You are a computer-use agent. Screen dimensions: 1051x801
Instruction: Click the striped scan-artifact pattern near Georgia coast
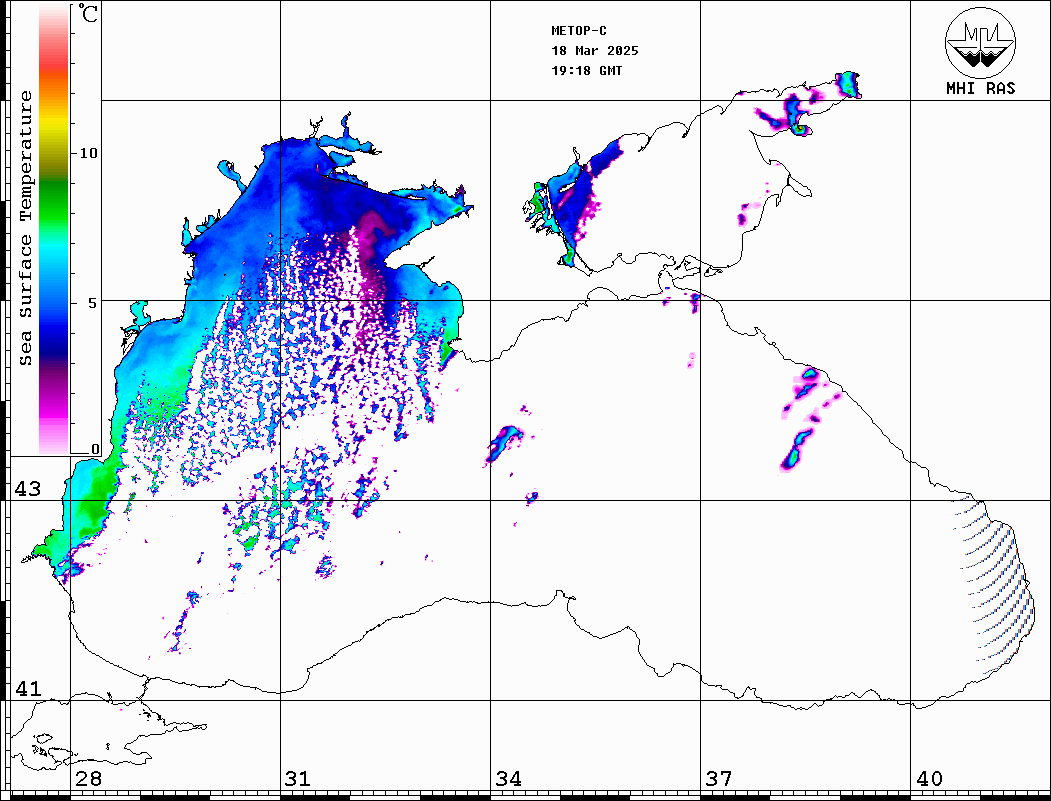[x=995, y=587]
